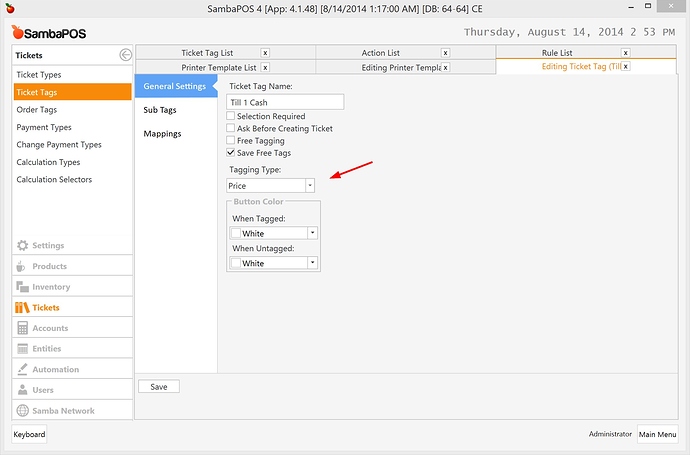Viewport: 690px width, 455px height.
Task: Click the Save button
Action: 158,386
